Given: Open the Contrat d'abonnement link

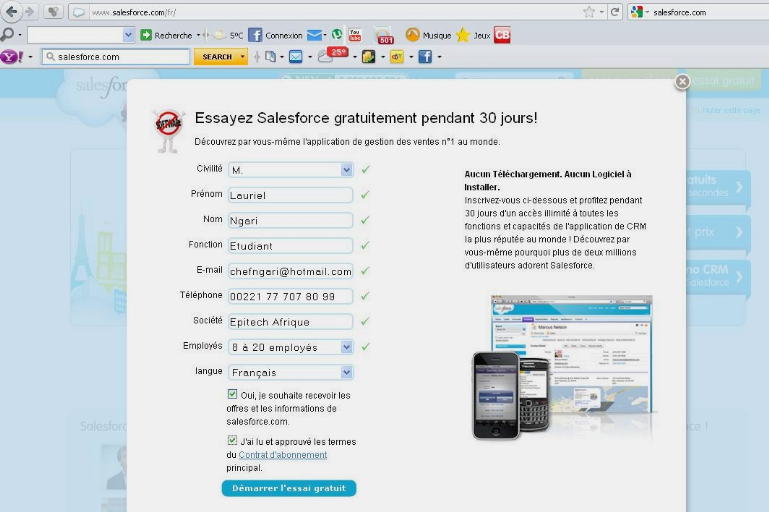Looking at the screenshot, I should (282, 455).
